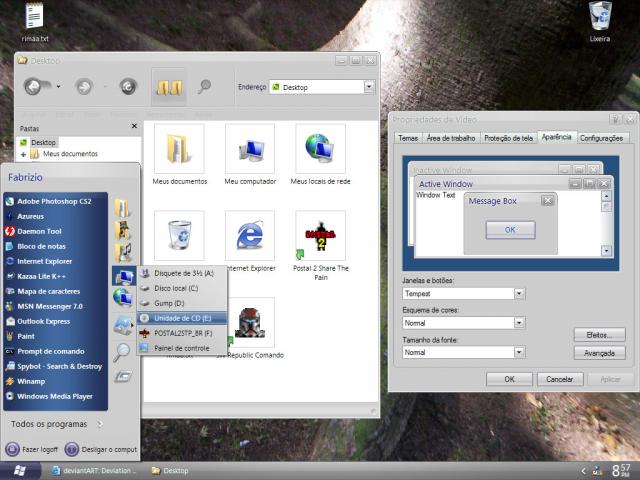Toggle the Folders pane toolbar icon

169,87
